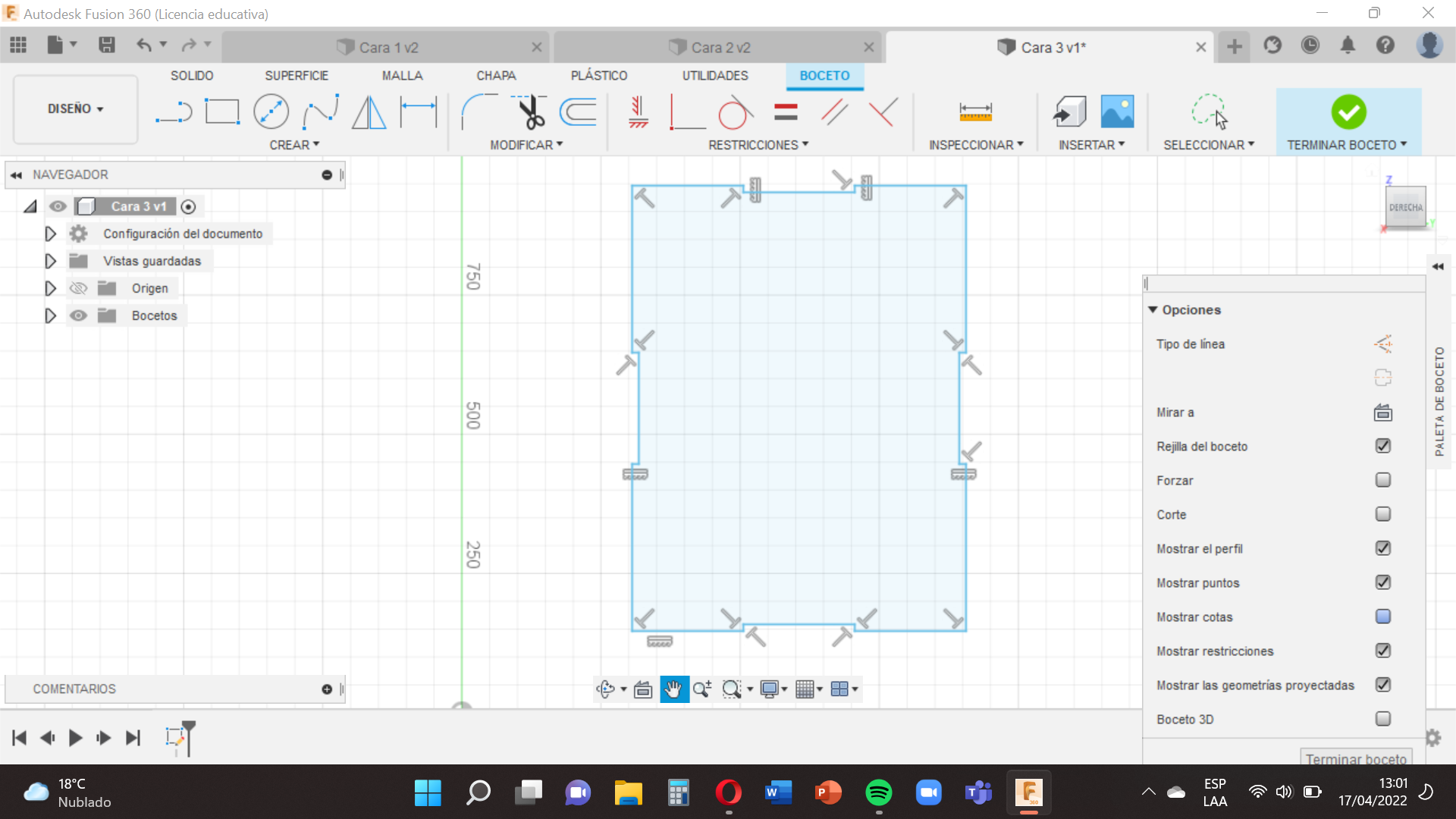Select the Spline tool
This screenshot has width=1456, height=819.
pos(320,112)
